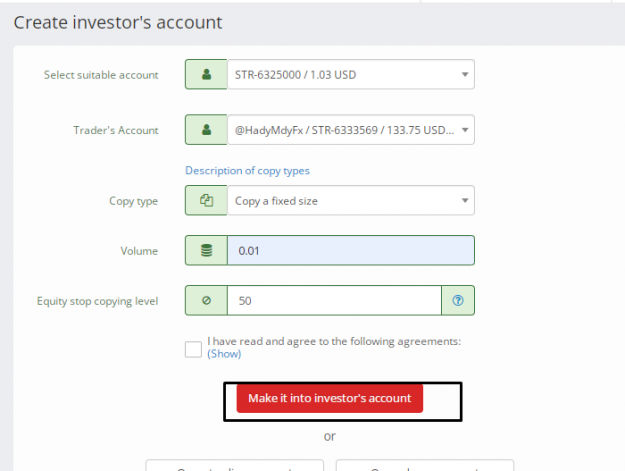This screenshot has height=471, width=625.
Task: Open the Trader's Account dropdown
Action: tap(351, 130)
